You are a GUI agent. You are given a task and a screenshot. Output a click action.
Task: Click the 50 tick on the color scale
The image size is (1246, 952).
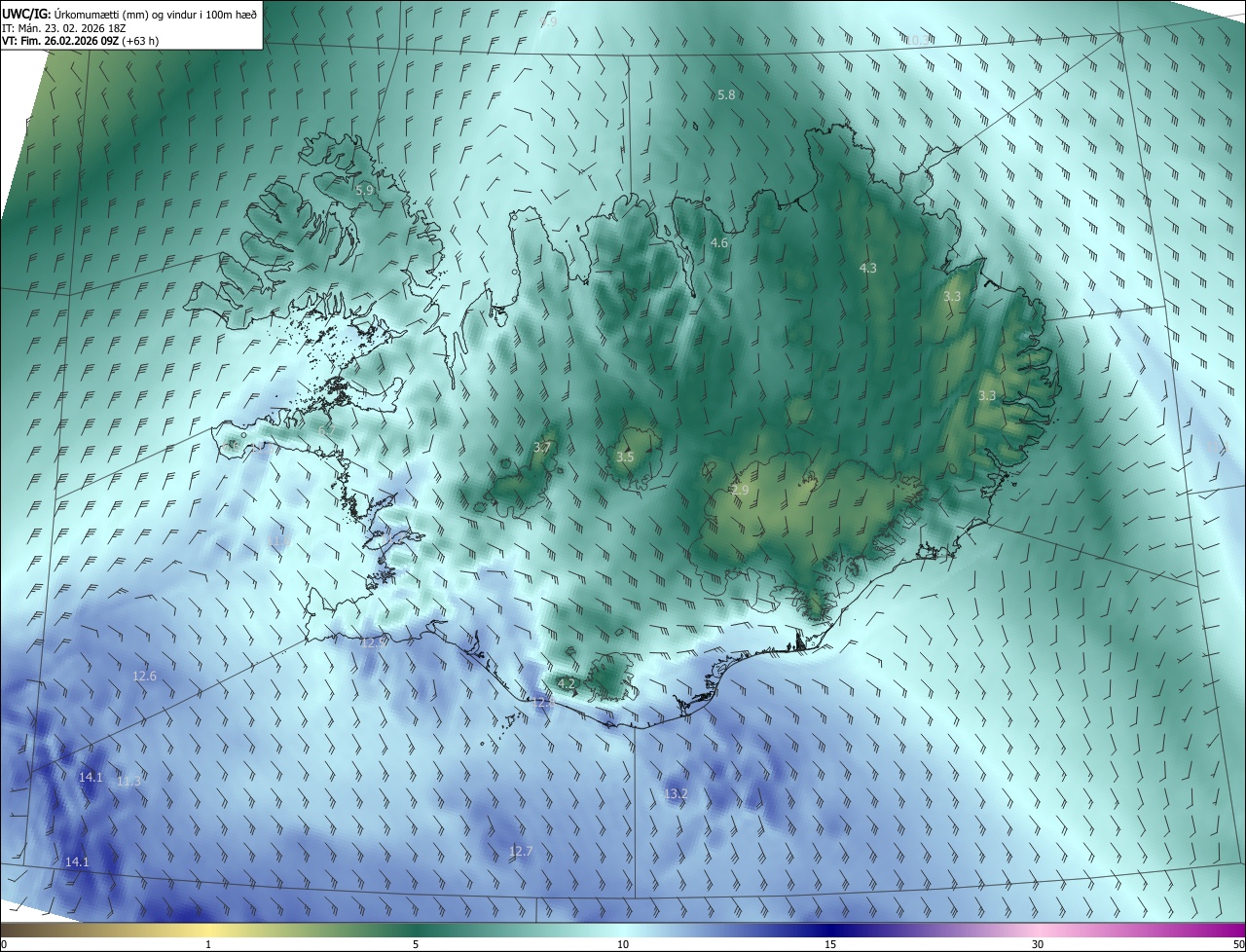click(1237, 944)
